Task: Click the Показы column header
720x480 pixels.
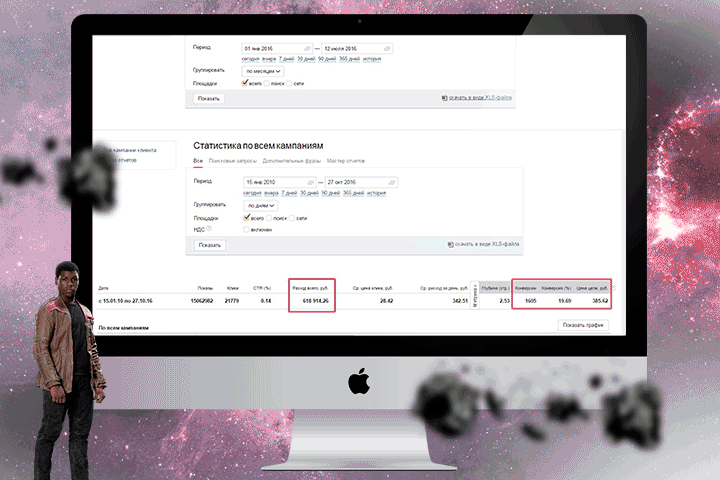Action: (205, 288)
